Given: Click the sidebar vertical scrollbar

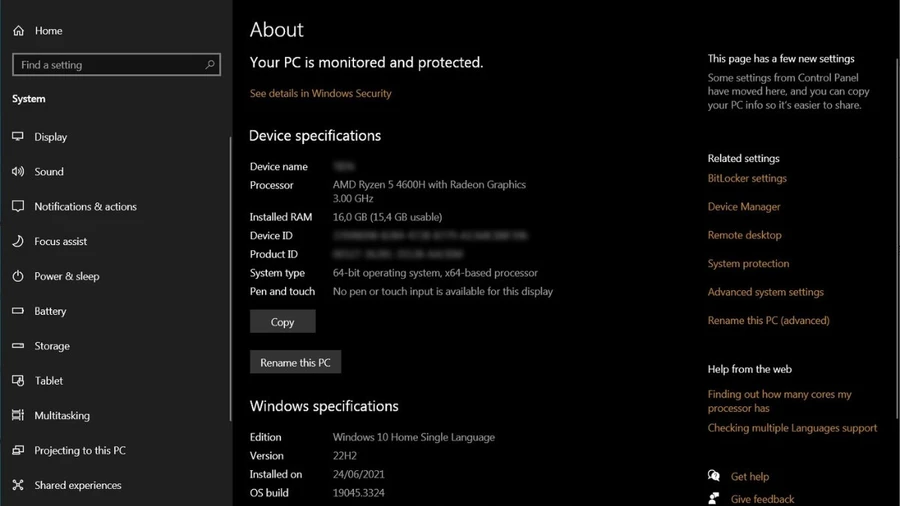Looking at the screenshot, I should 230,278.
